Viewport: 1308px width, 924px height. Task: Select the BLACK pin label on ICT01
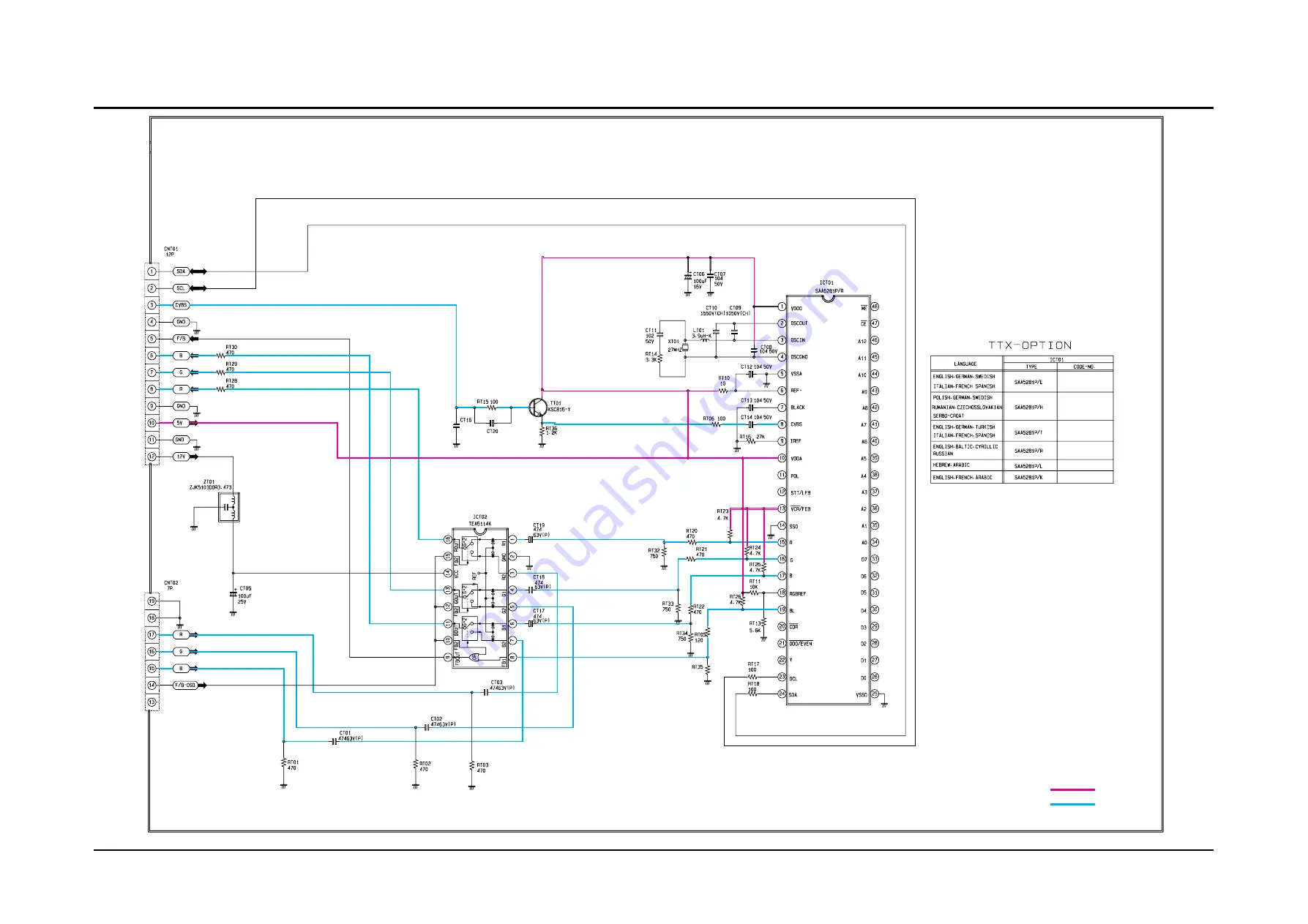click(798, 407)
